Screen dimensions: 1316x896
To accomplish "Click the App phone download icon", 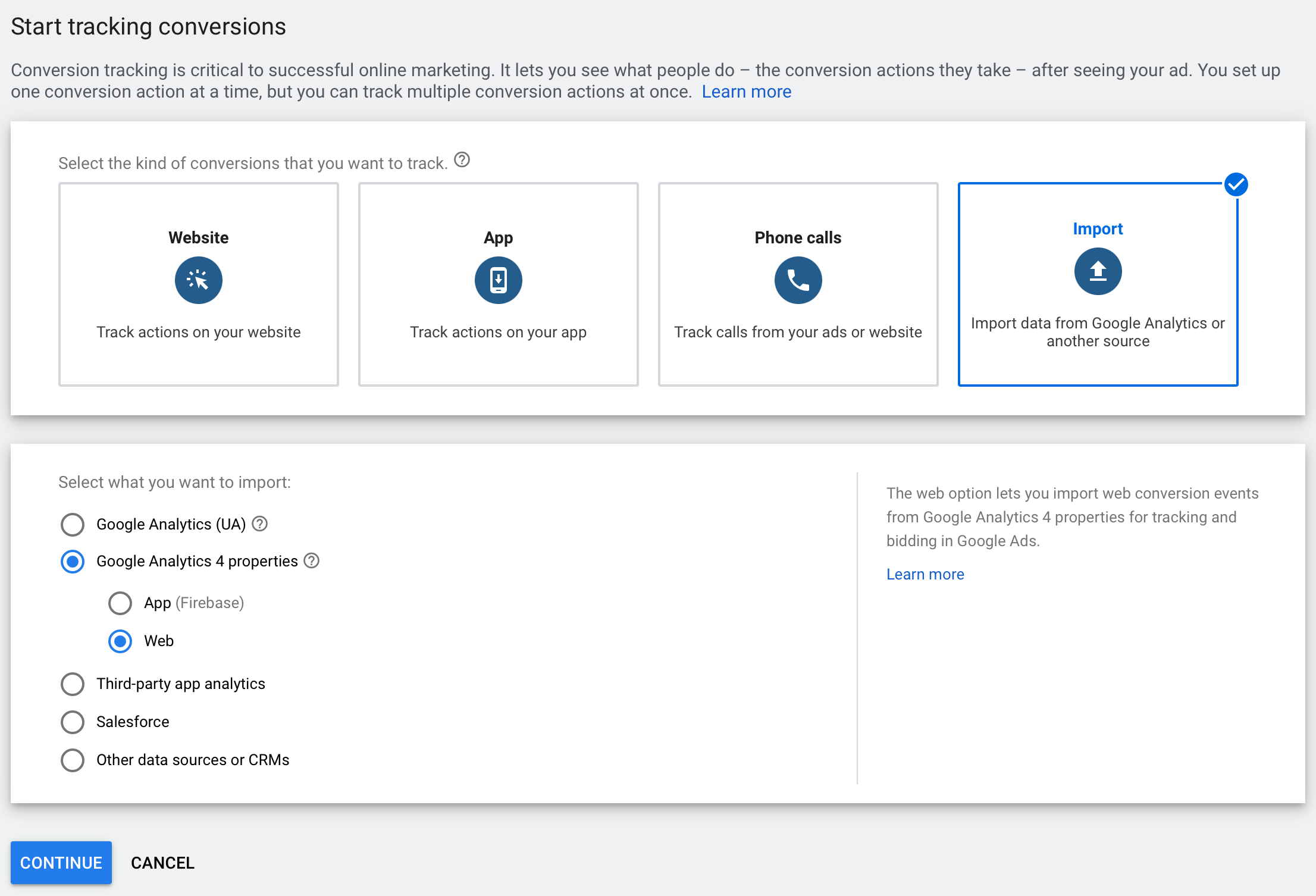I will pyautogui.click(x=499, y=280).
